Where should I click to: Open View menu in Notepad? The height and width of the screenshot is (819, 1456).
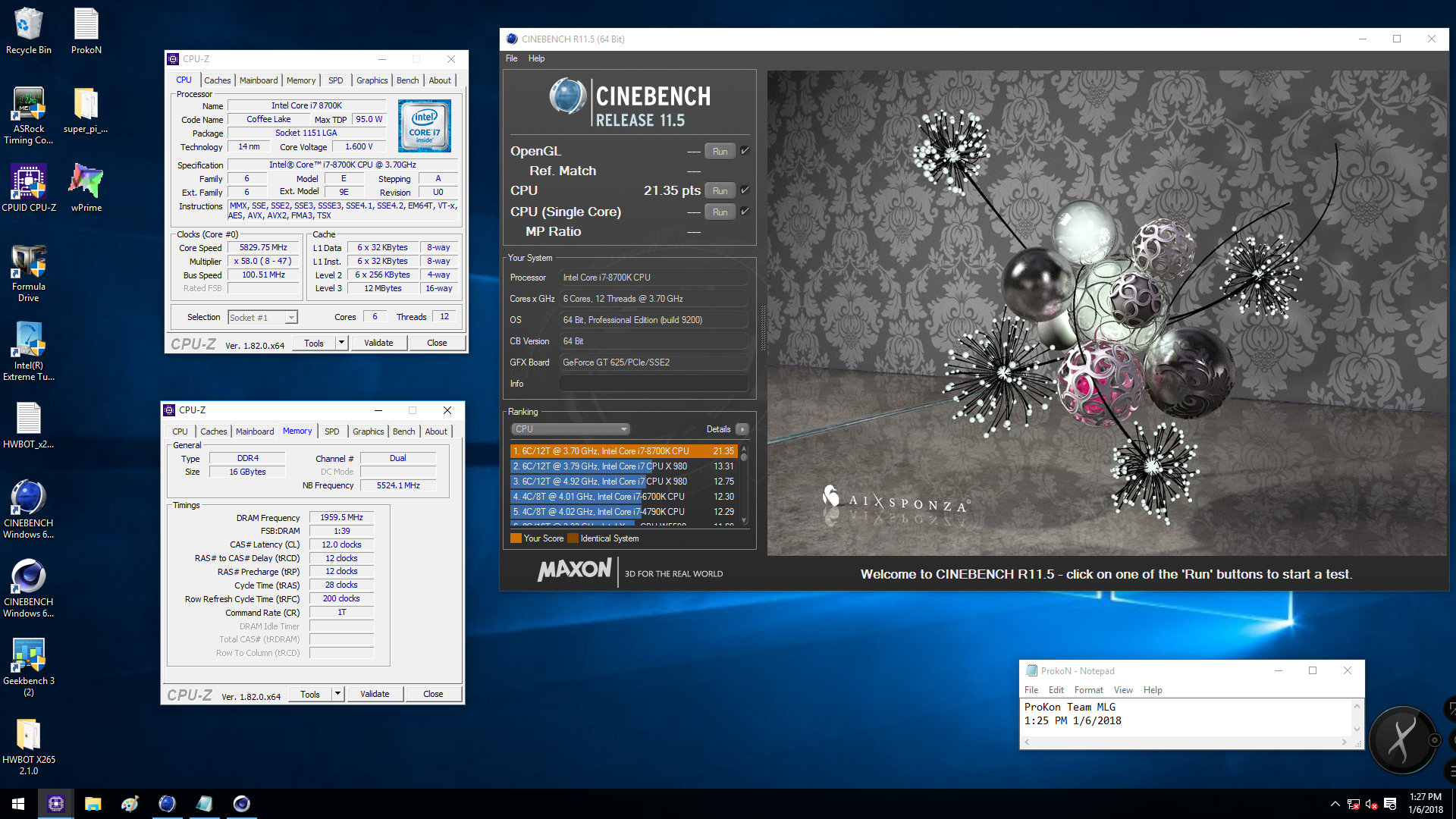[1123, 690]
